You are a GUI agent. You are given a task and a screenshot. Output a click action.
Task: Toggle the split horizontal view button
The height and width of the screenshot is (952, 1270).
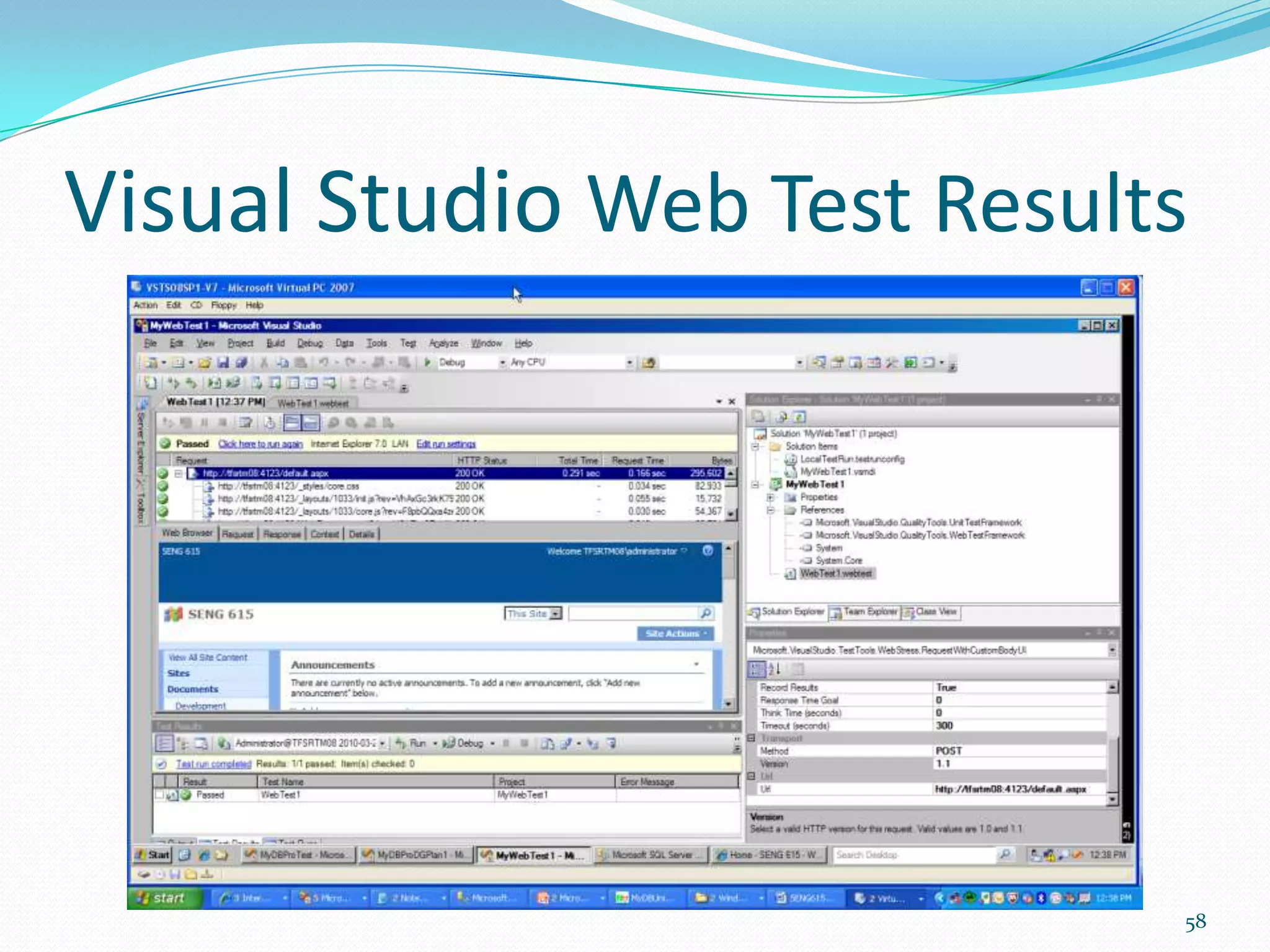tap(291, 423)
